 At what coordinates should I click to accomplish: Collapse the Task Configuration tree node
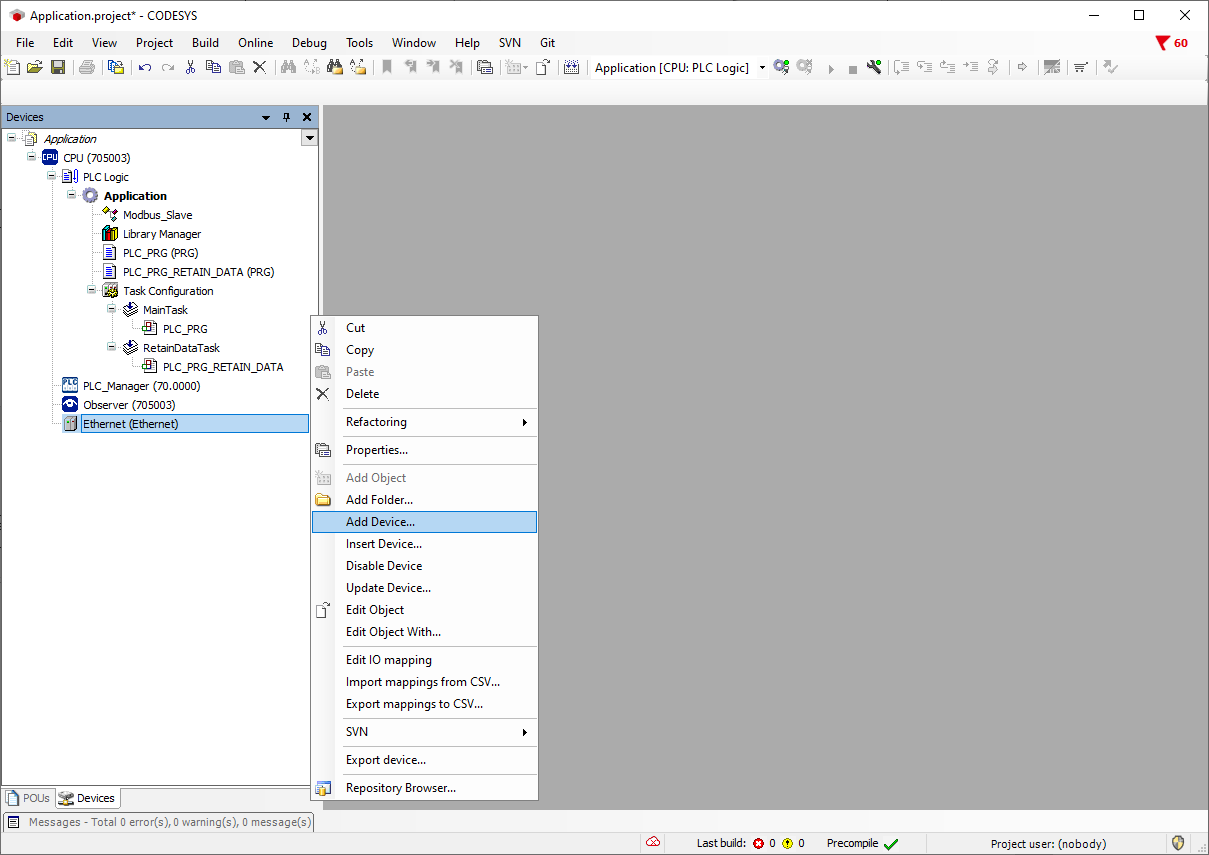[91, 291]
